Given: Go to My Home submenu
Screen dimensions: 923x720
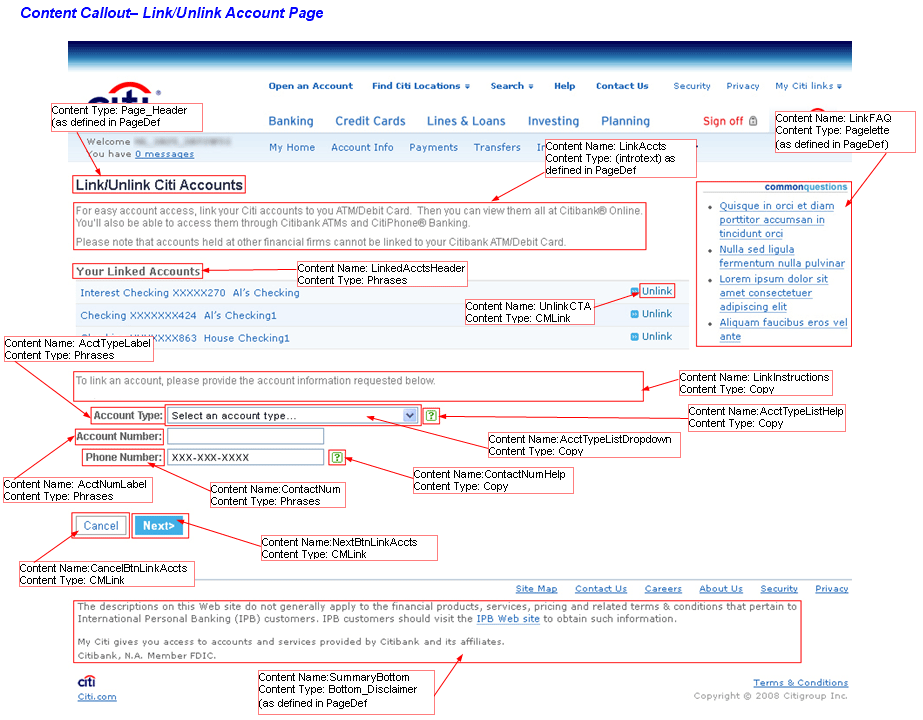Looking at the screenshot, I should 292,148.
